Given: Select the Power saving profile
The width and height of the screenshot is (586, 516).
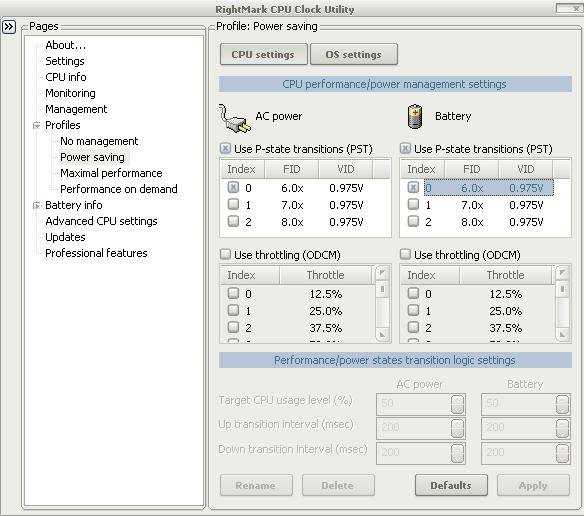Looking at the screenshot, I should click(x=92, y=157).
